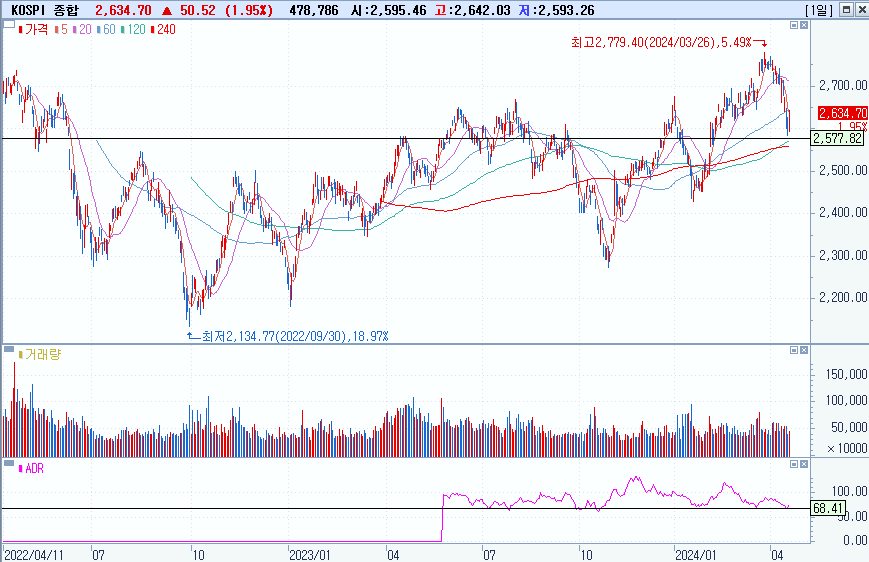Click the 10 label right of 2022/04/11
869x562 pixels.
(x=198, y=555)
